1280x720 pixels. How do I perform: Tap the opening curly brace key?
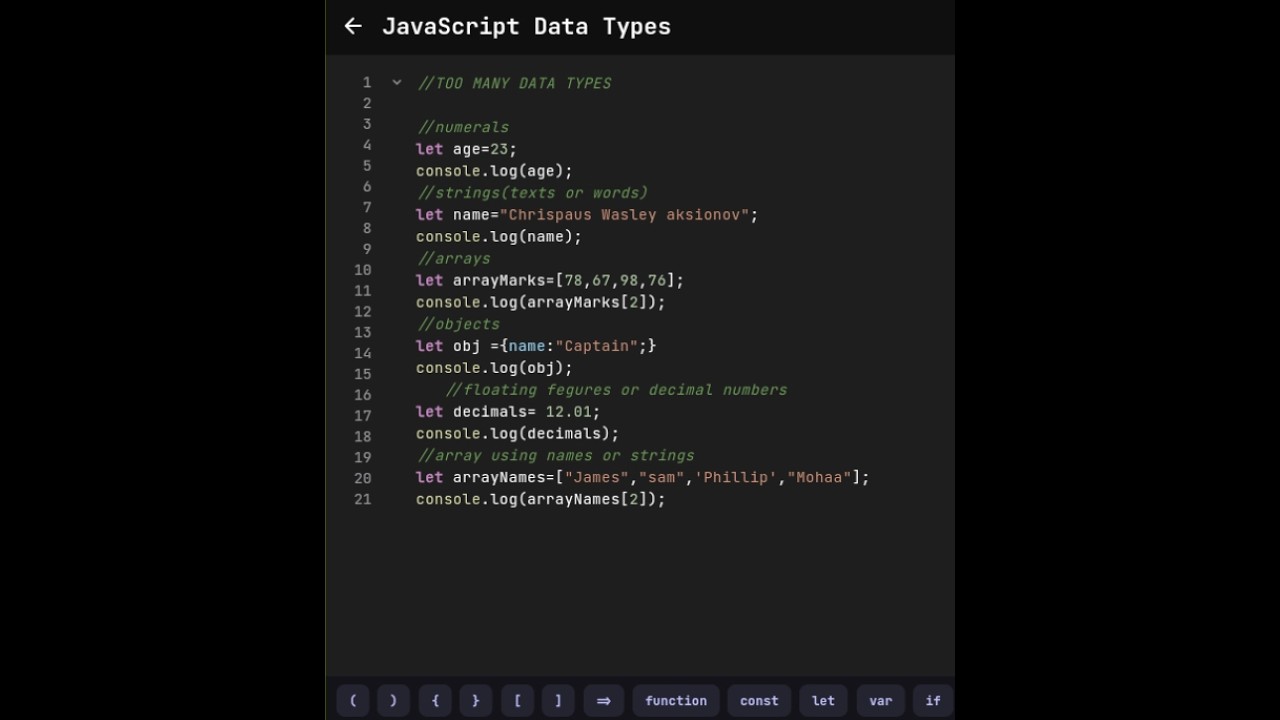435,701
